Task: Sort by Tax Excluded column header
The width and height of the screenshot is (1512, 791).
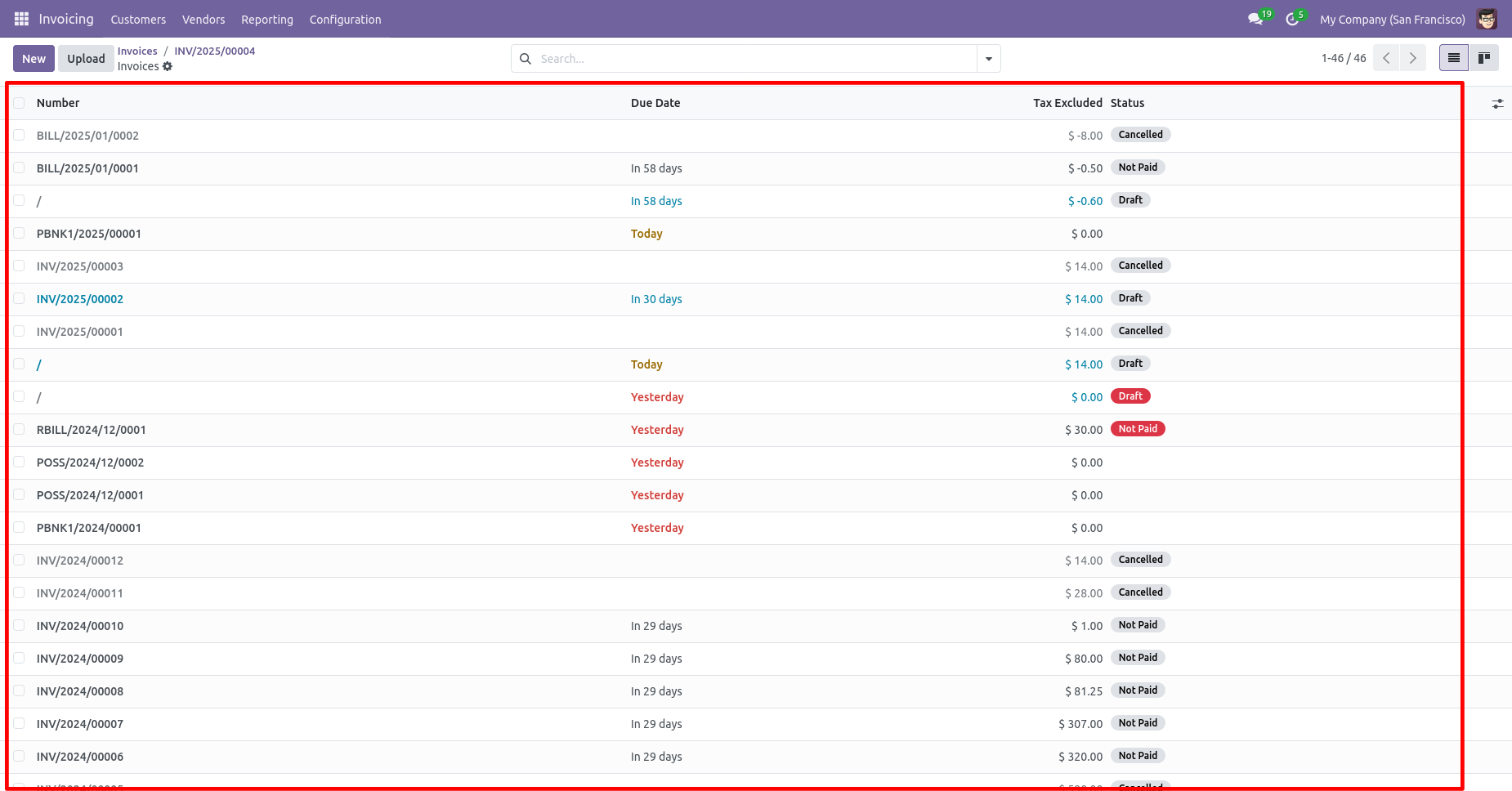Action: pos(1067,103)
